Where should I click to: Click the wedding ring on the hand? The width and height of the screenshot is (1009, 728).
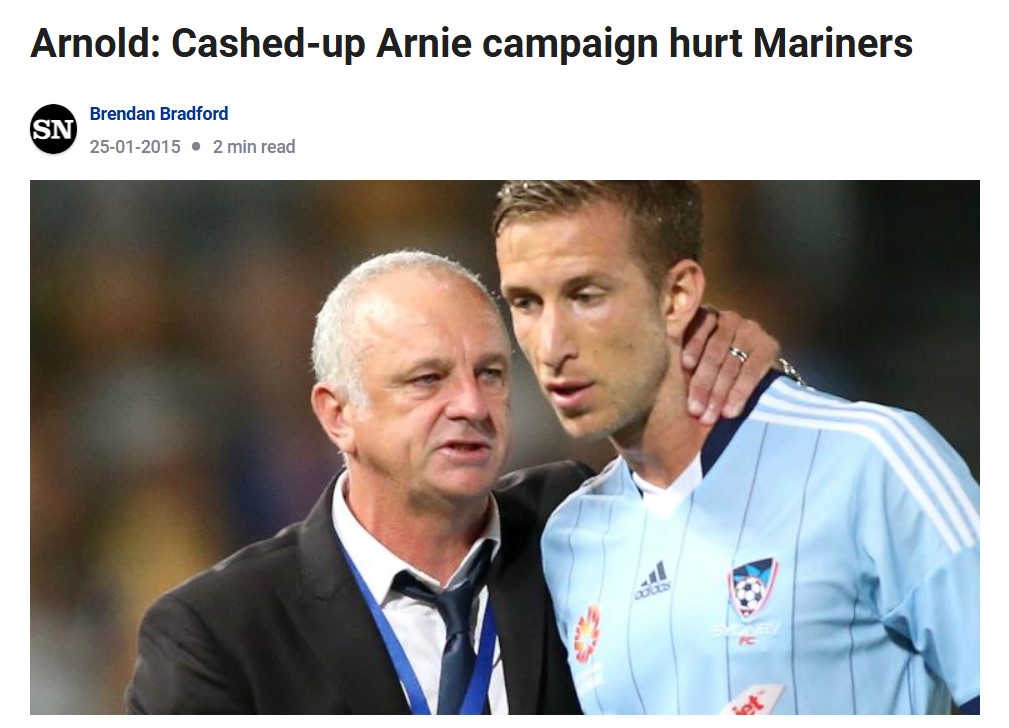(738, 353)
